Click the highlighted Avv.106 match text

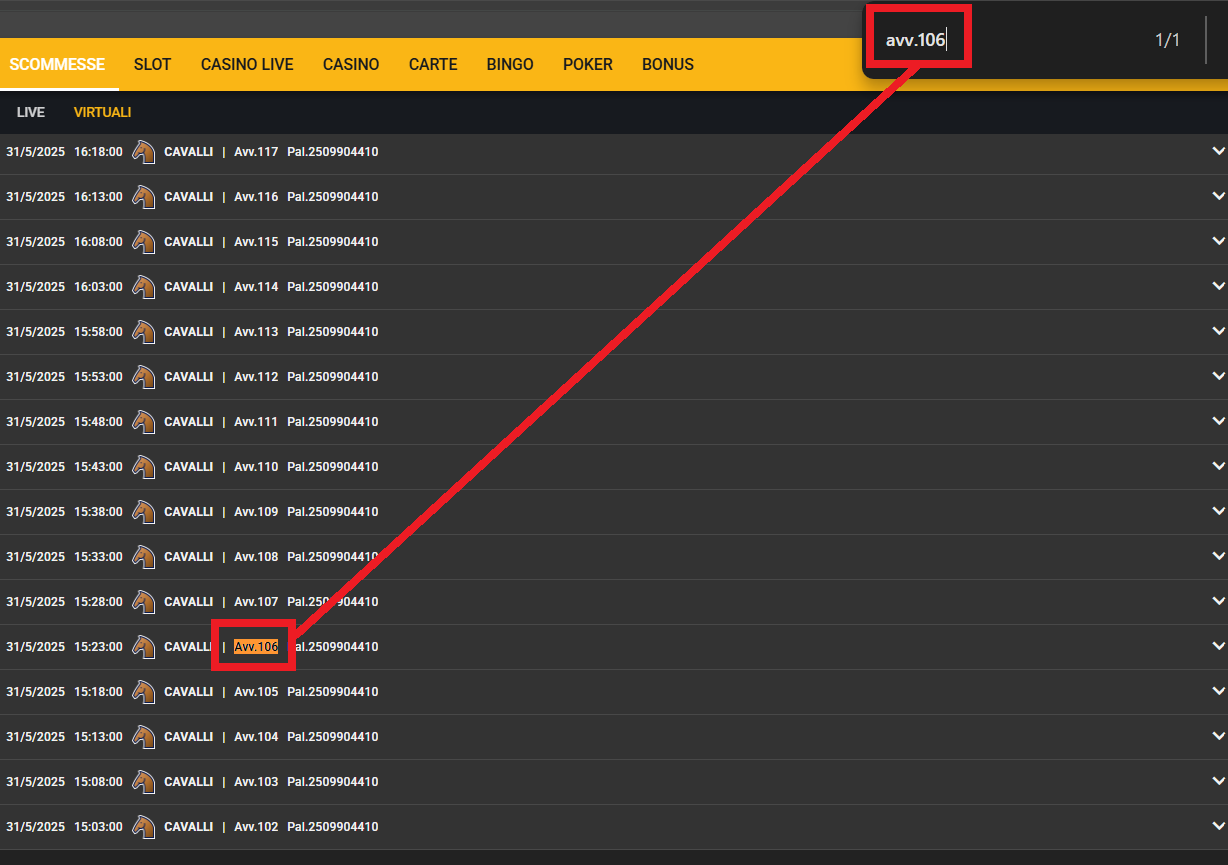(x=256, y=647)
